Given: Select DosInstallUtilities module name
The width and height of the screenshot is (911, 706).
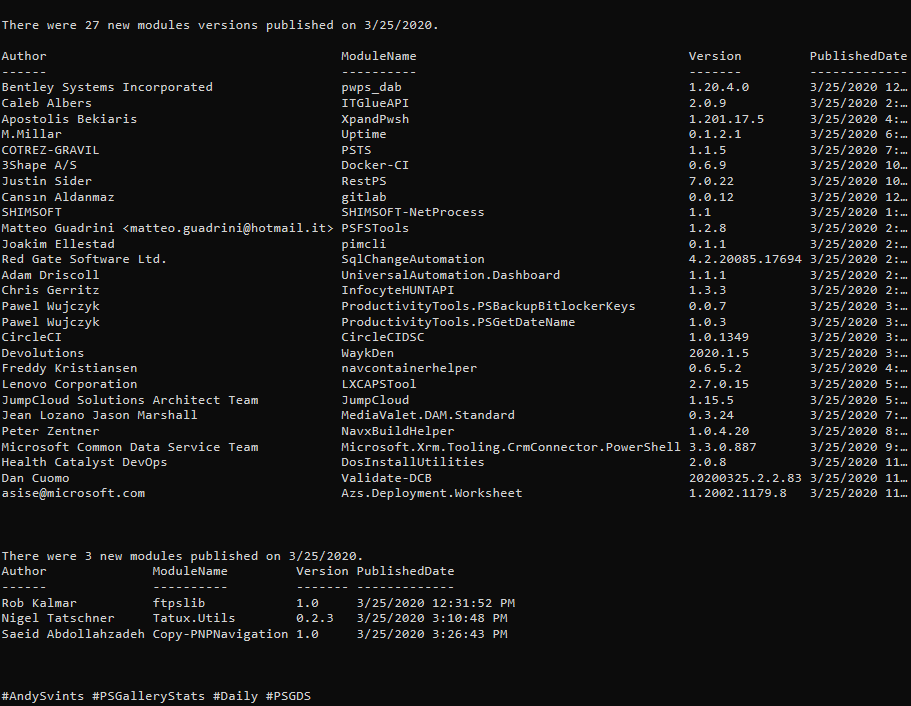Looking at the screenshot, I should [x=413, y=462].
